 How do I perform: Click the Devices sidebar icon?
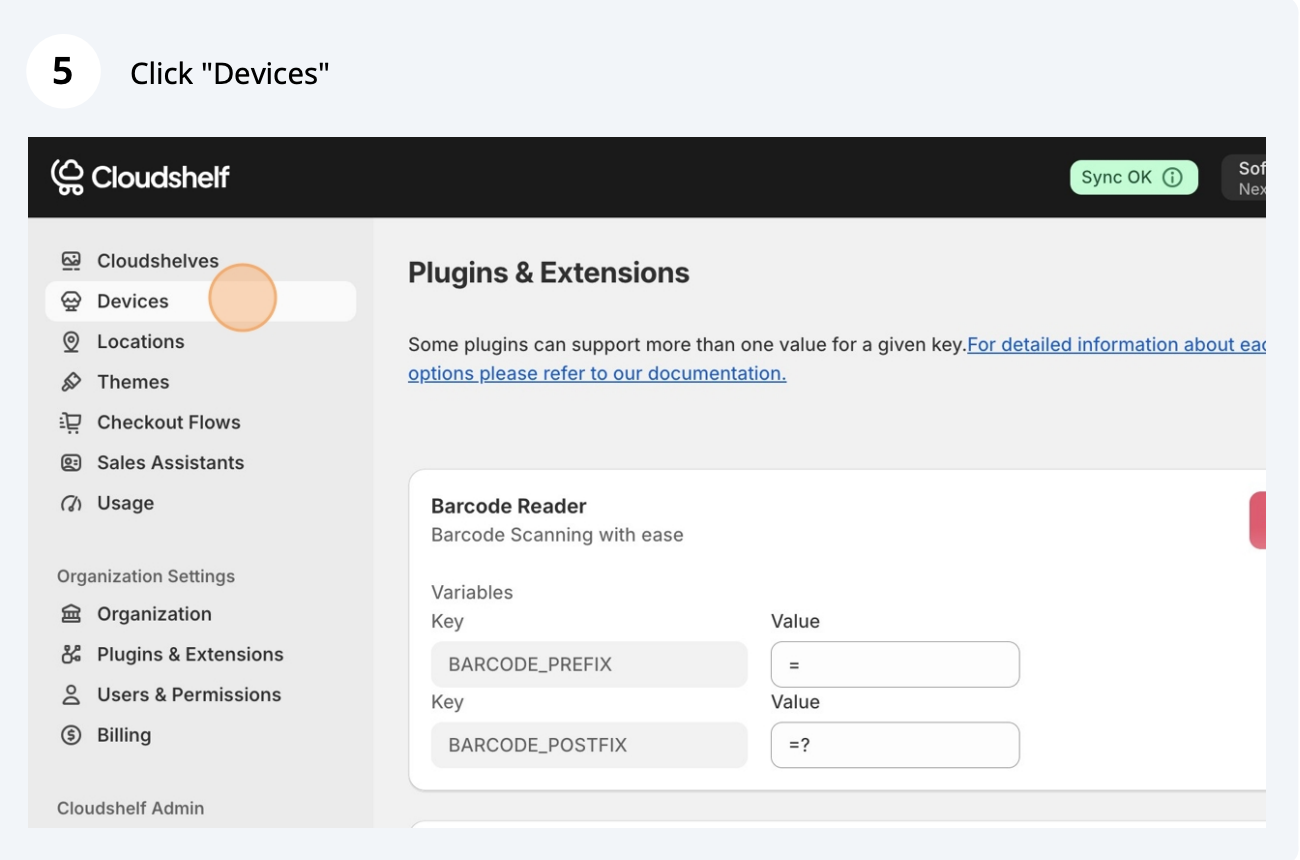pos(70,301)
